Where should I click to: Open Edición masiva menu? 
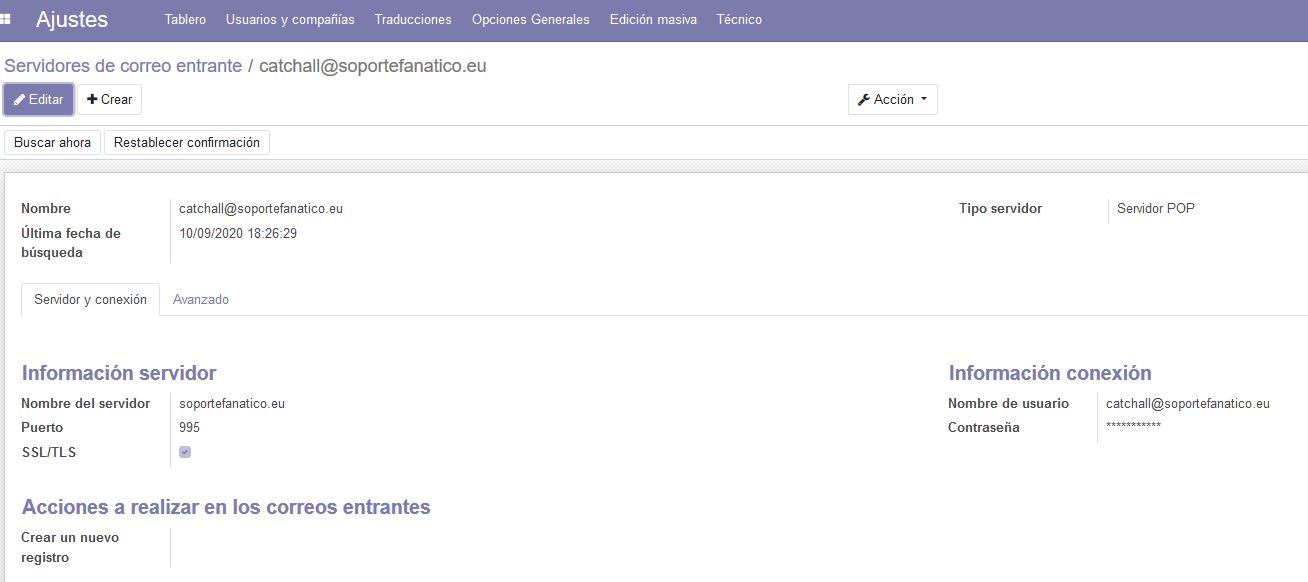click(x=653, y=19)
